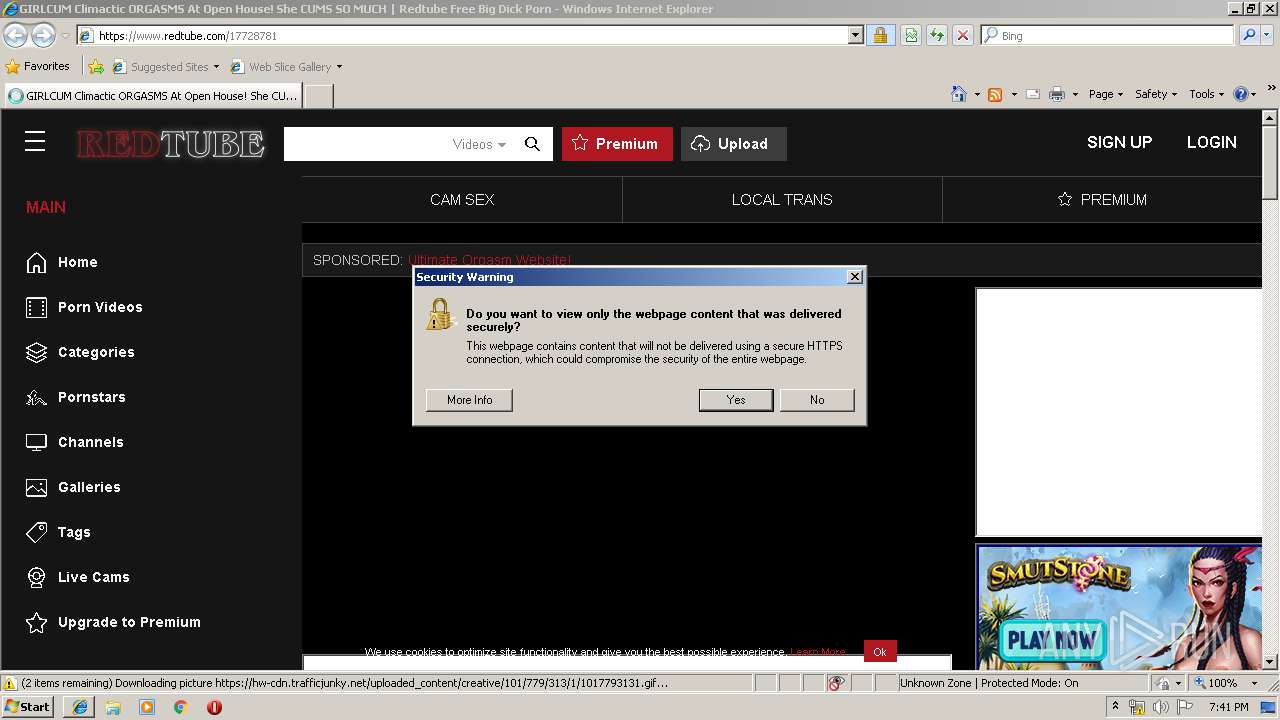Click the LOGIN link

(1211, 142)
